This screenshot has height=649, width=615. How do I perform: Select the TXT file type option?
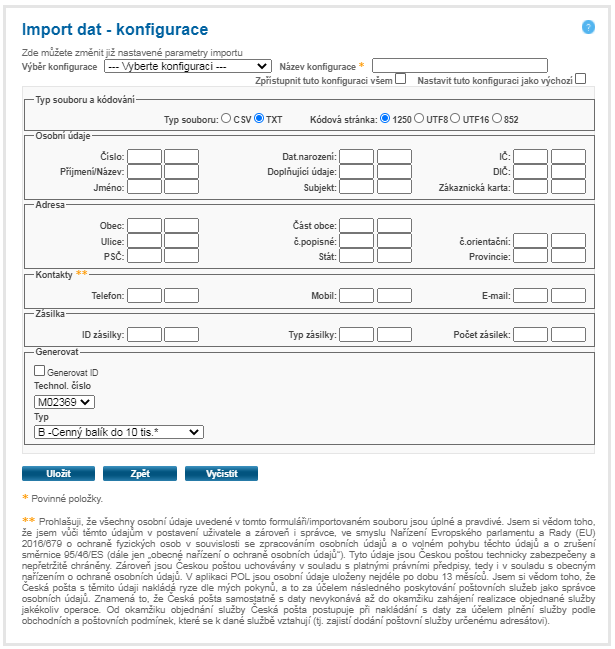coord(259,118)
